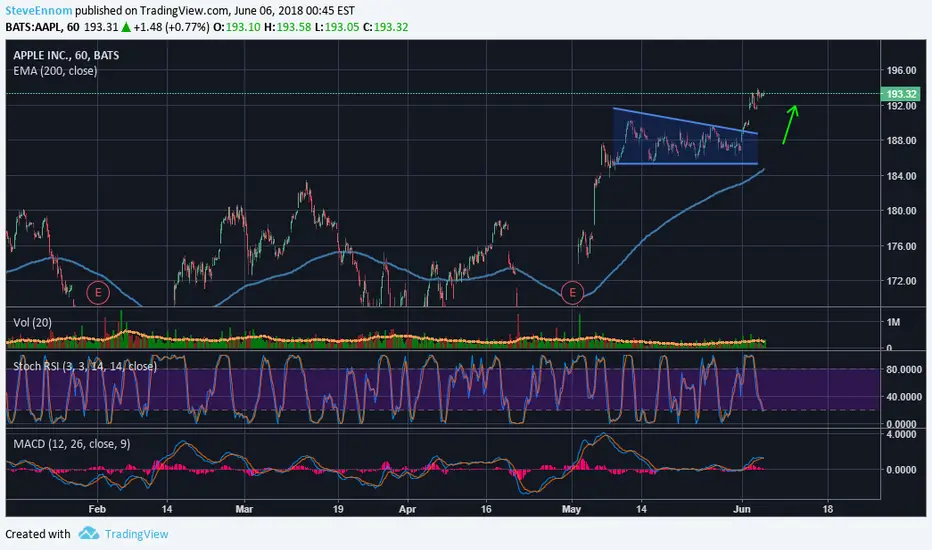Click the H:193.58 high value
932x550 pixels.
coord(288,27)
